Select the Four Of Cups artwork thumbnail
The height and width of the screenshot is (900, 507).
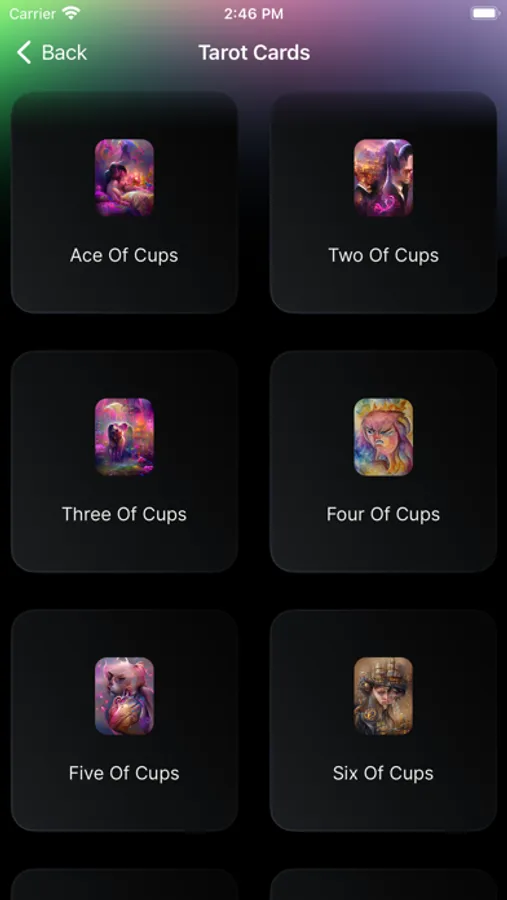coord(383,437)
